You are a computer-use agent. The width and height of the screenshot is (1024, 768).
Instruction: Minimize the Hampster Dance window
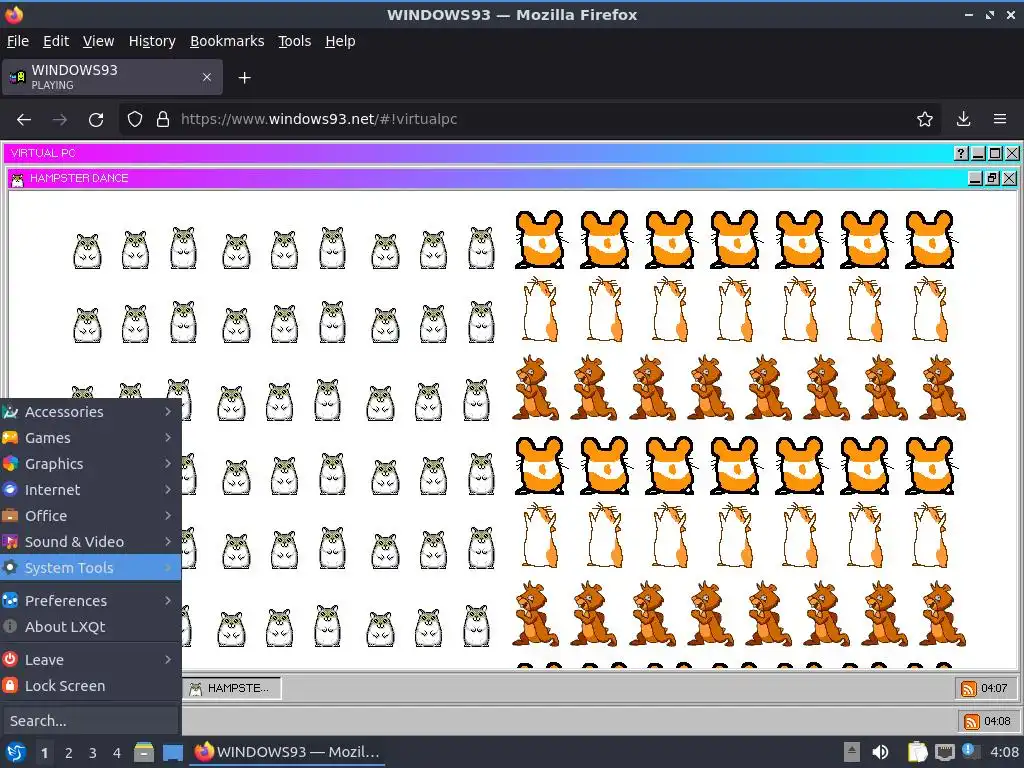click(975, 178)
